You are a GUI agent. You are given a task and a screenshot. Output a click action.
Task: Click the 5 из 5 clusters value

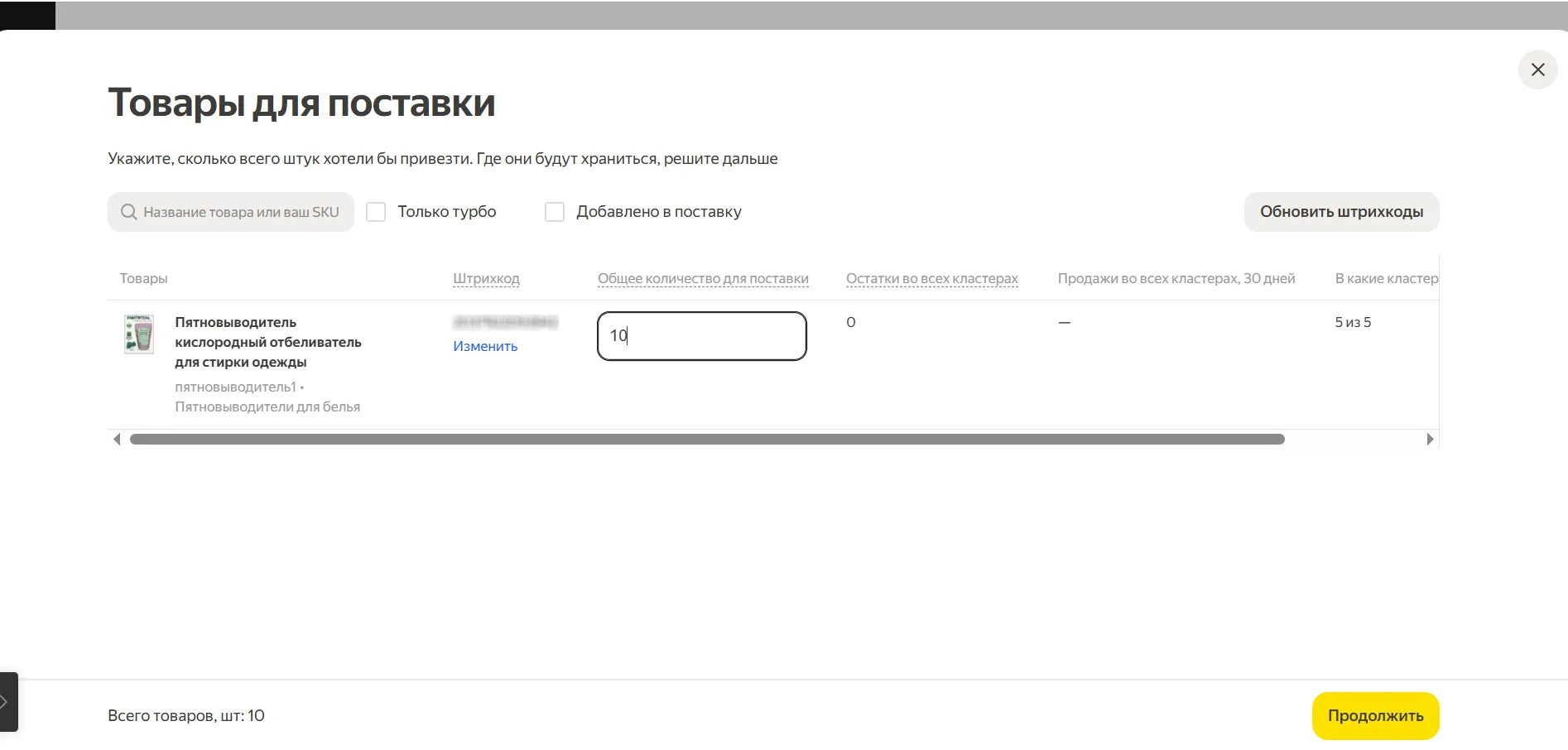pyautogui.click(x=1353, y=322)
